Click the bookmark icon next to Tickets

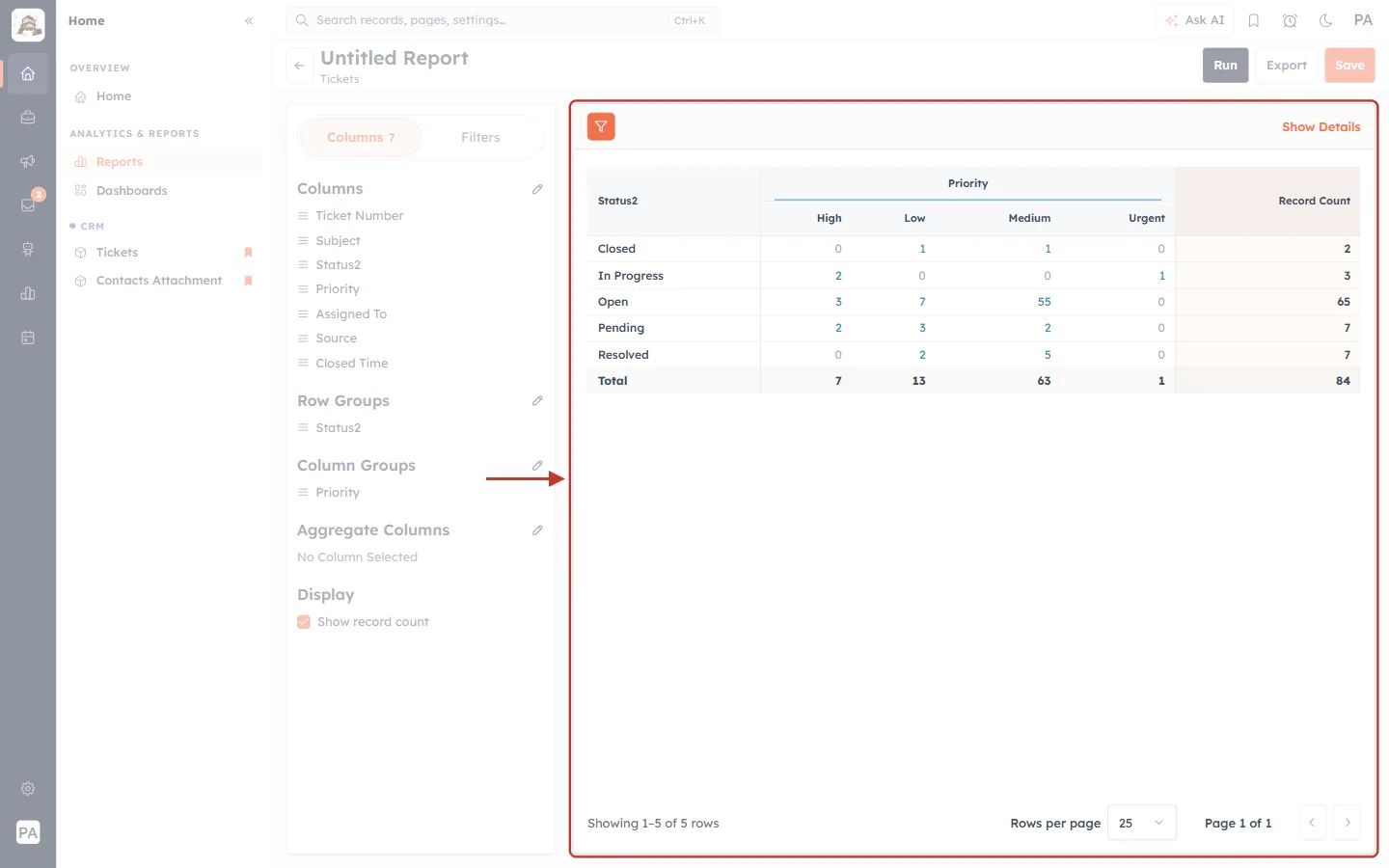point(248,253)
